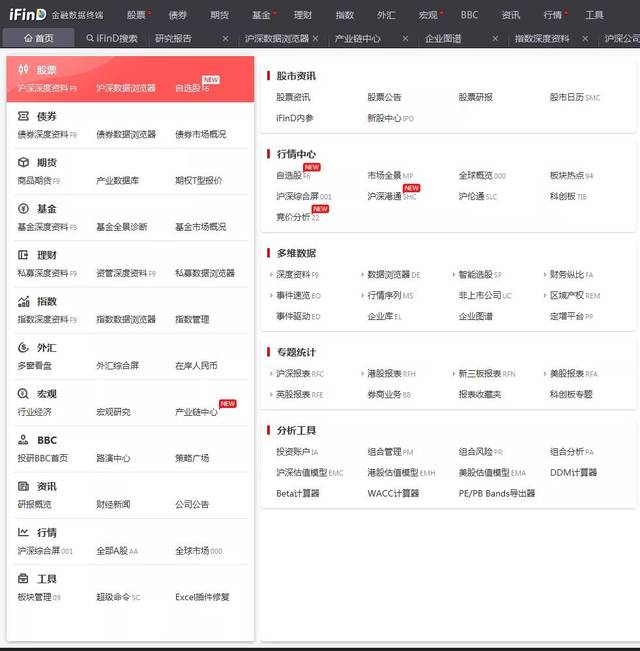Open 沪深港通 SHC link
Image resolution: width=640 pixels, height=651 pixels.
pyautogui.click(x=392, y=196)
